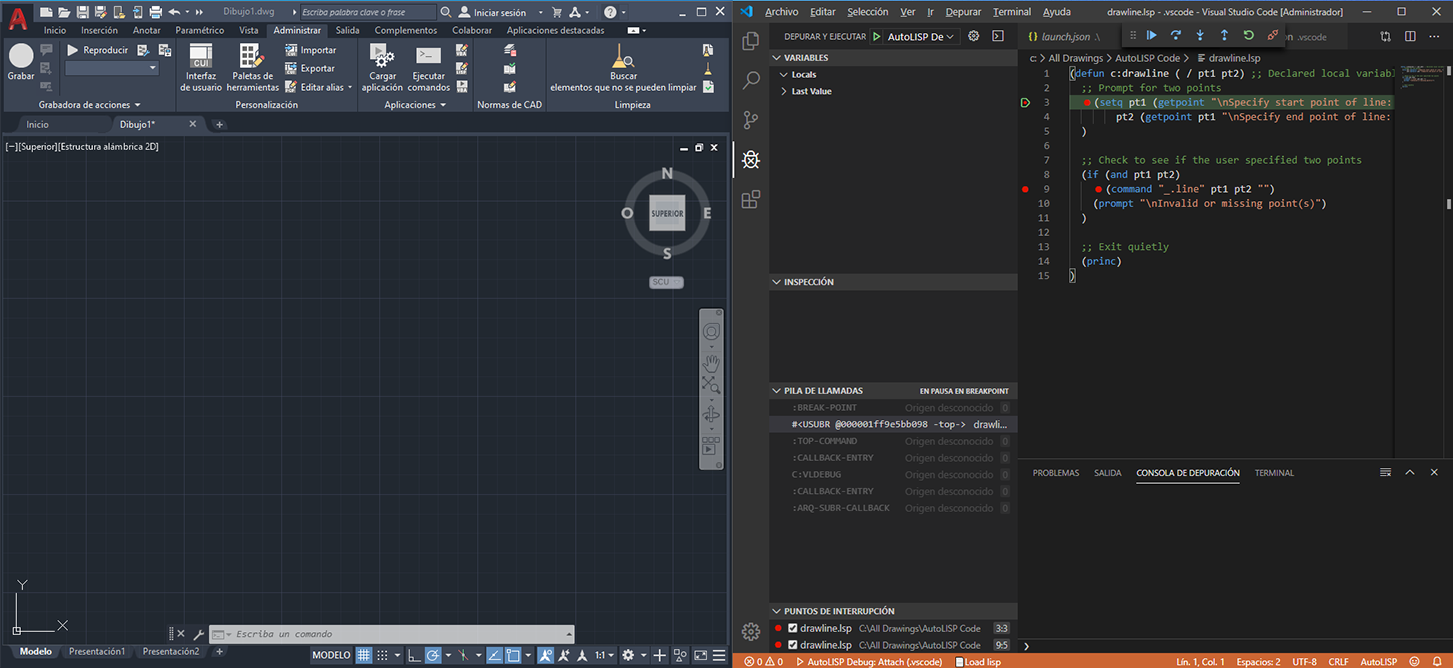Uncheck drawline.lsp breakpoint 9:5 checkbox
1453x668 pixels.
point(793,645)
